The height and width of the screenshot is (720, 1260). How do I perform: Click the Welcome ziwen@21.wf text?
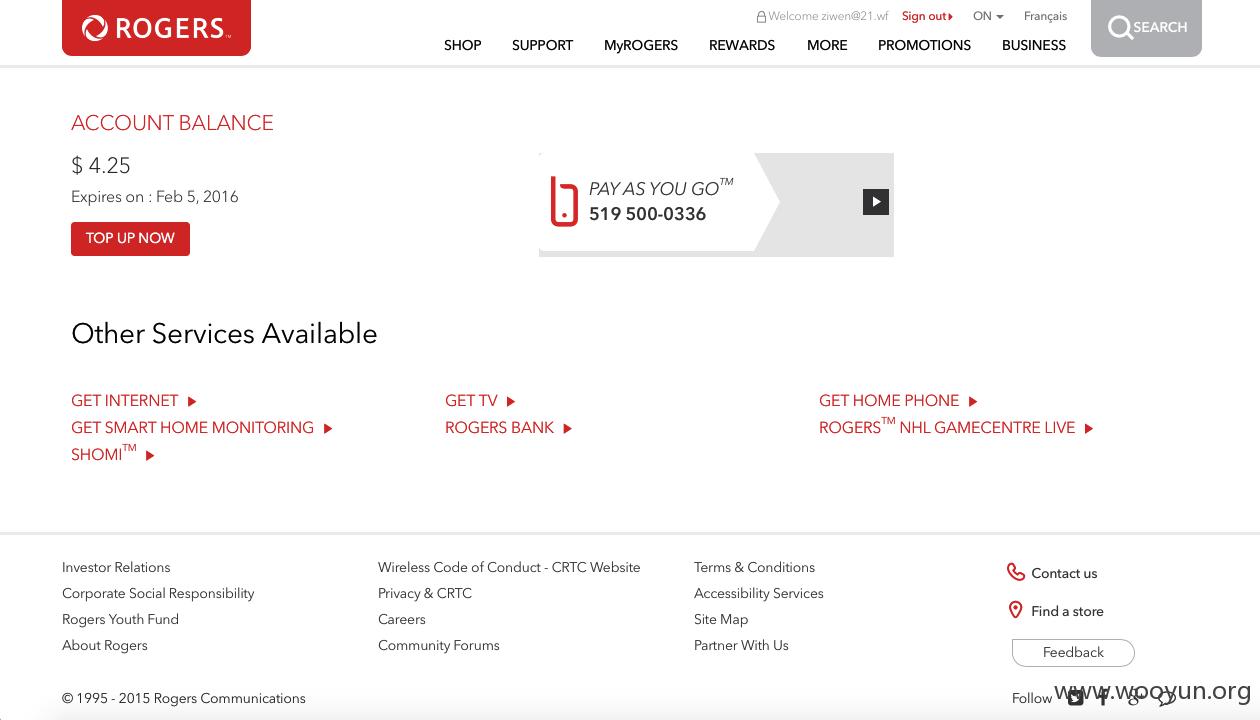828,16
